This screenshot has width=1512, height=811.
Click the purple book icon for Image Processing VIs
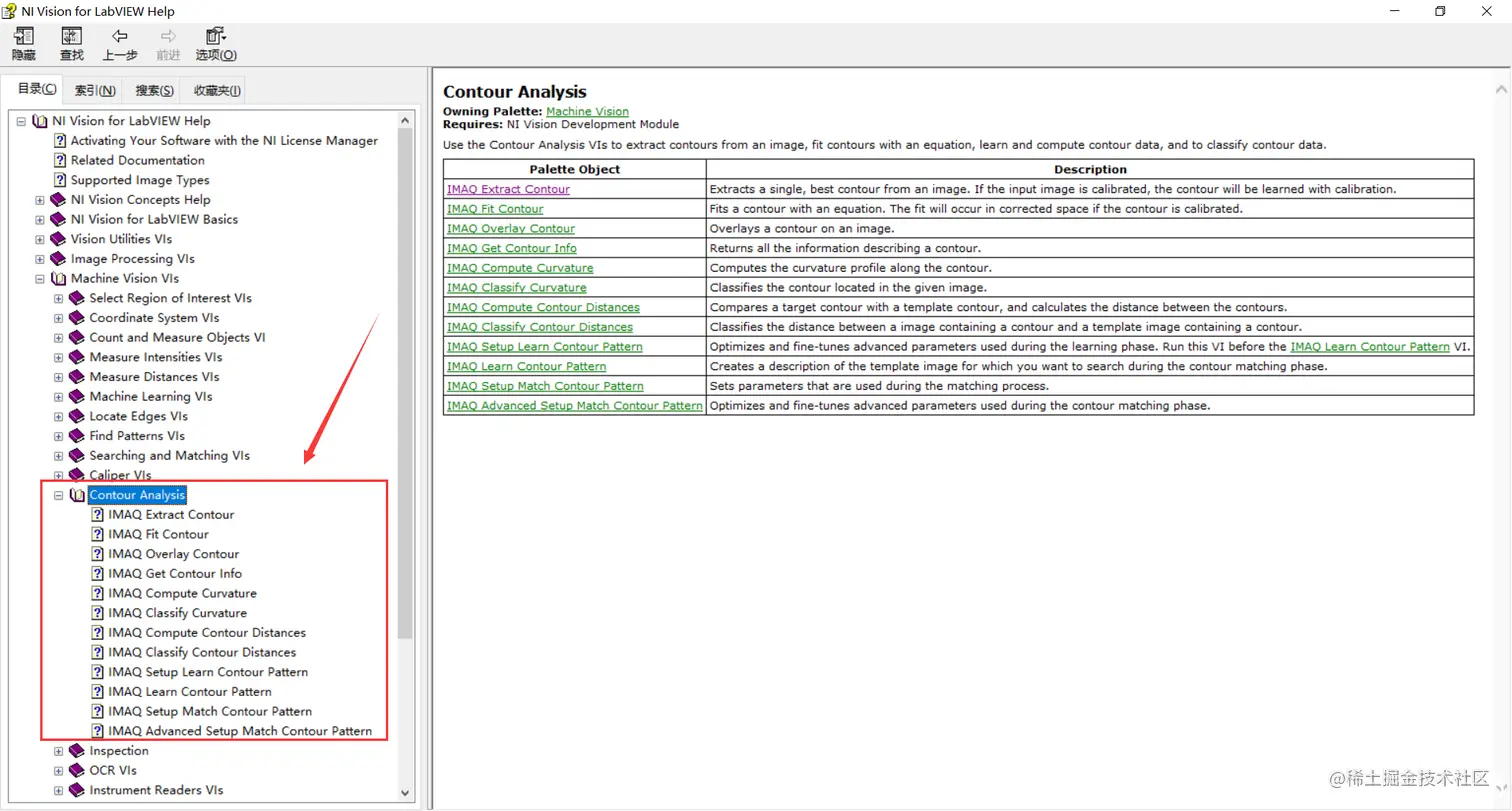pos(59,259)
